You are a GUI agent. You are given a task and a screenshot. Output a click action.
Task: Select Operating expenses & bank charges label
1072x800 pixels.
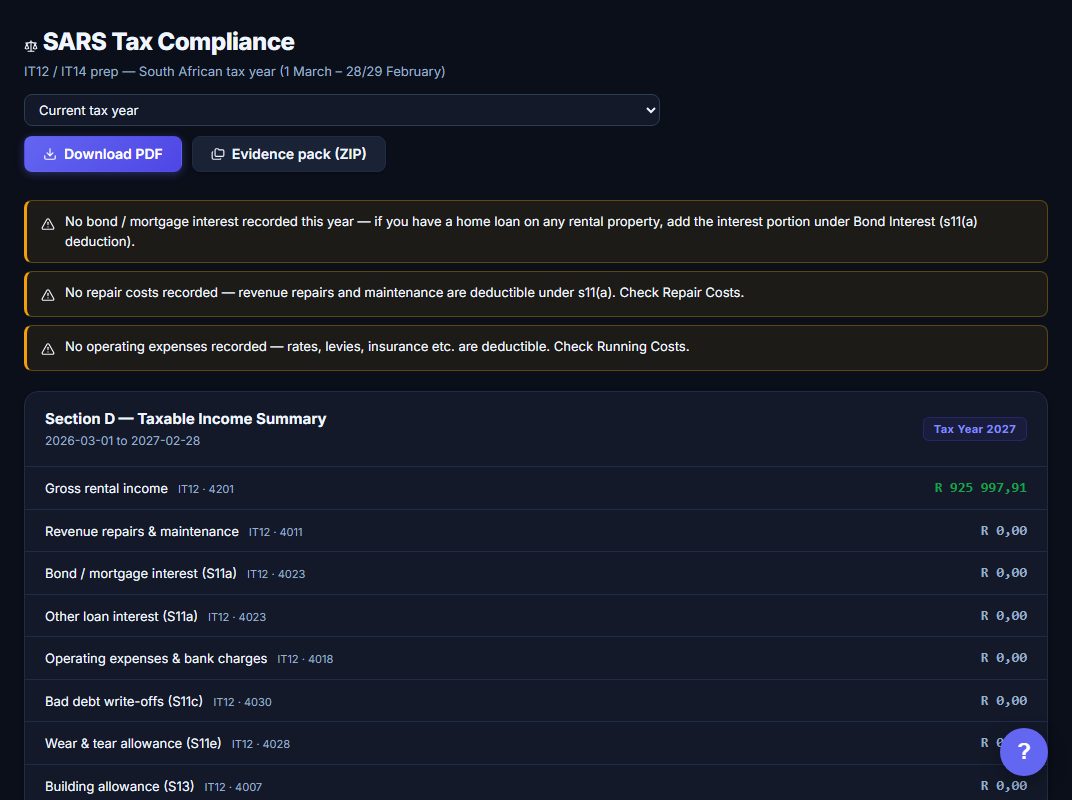(156, 658)
